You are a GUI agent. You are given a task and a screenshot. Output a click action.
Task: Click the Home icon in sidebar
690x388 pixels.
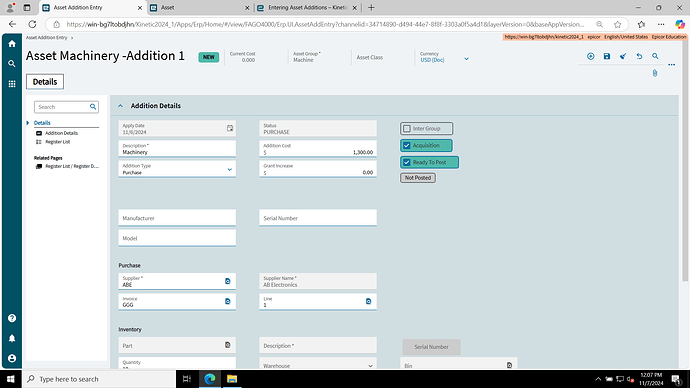tap(12, 44)
